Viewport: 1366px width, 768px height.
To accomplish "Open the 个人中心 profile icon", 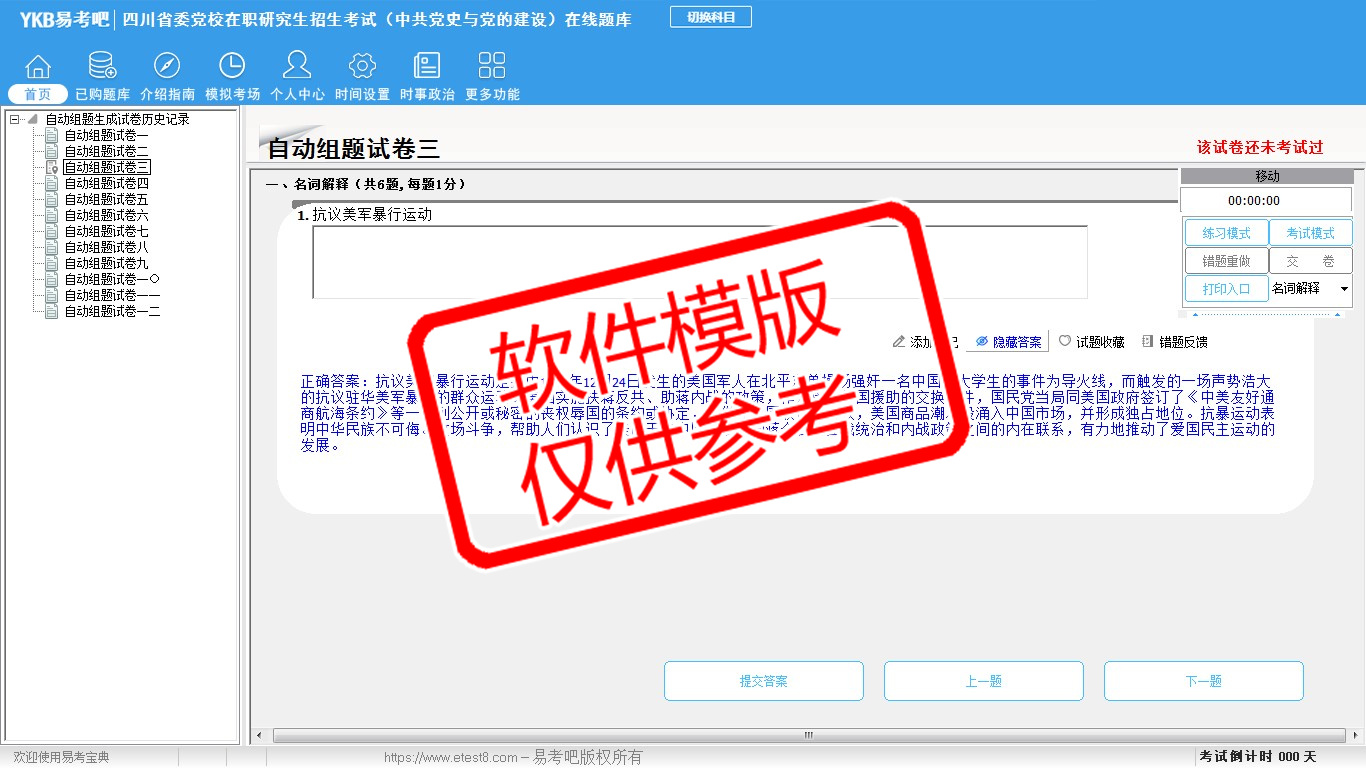I will (x=297, y=66).
